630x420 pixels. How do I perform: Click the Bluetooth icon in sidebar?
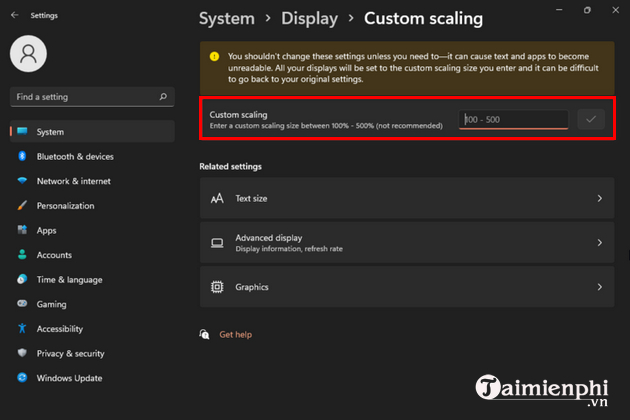pyautogui.click(x=22, y=156)
